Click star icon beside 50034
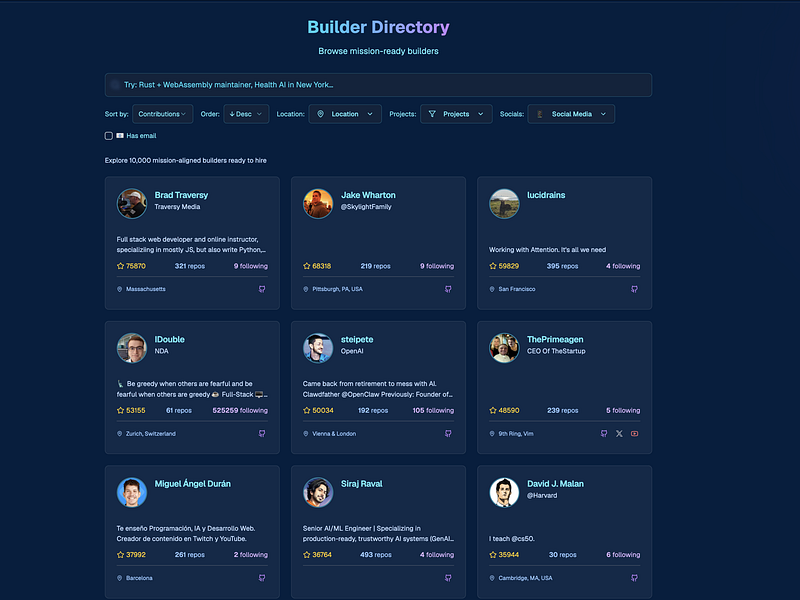 point(307,410)
